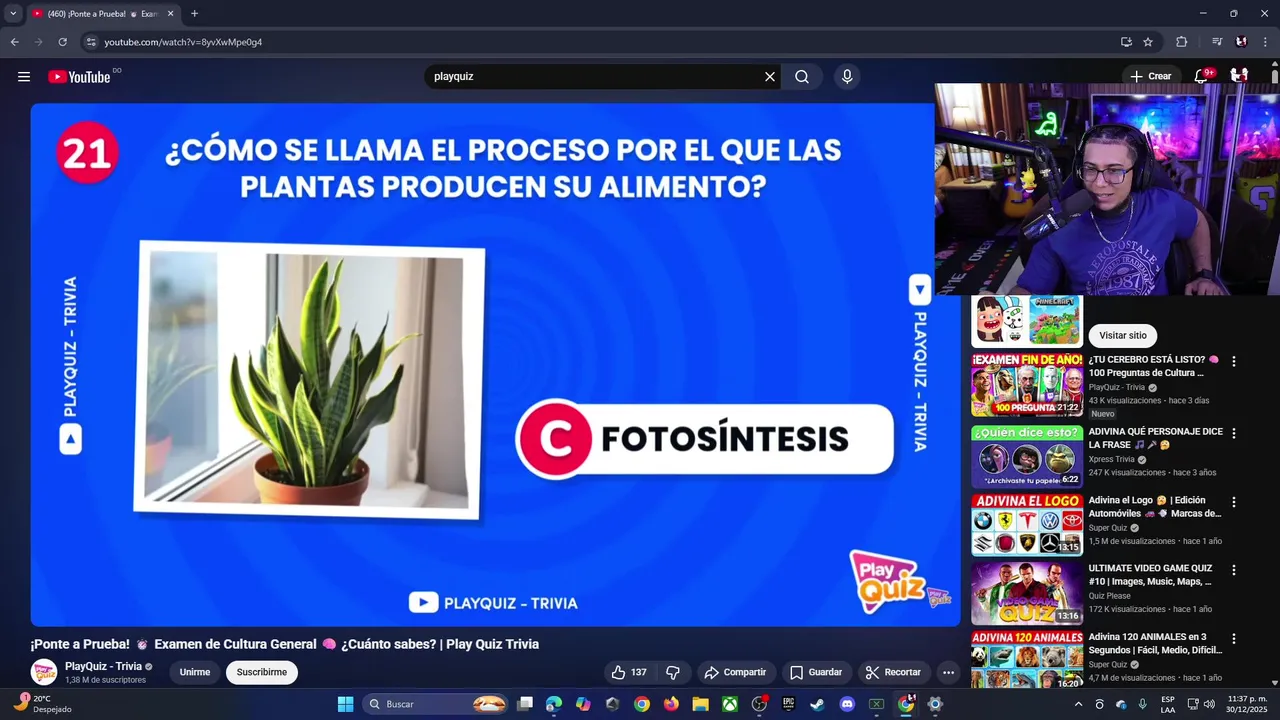
Task: Open PlayQuiz - Trivia channel name link
Action: point(104,666)
